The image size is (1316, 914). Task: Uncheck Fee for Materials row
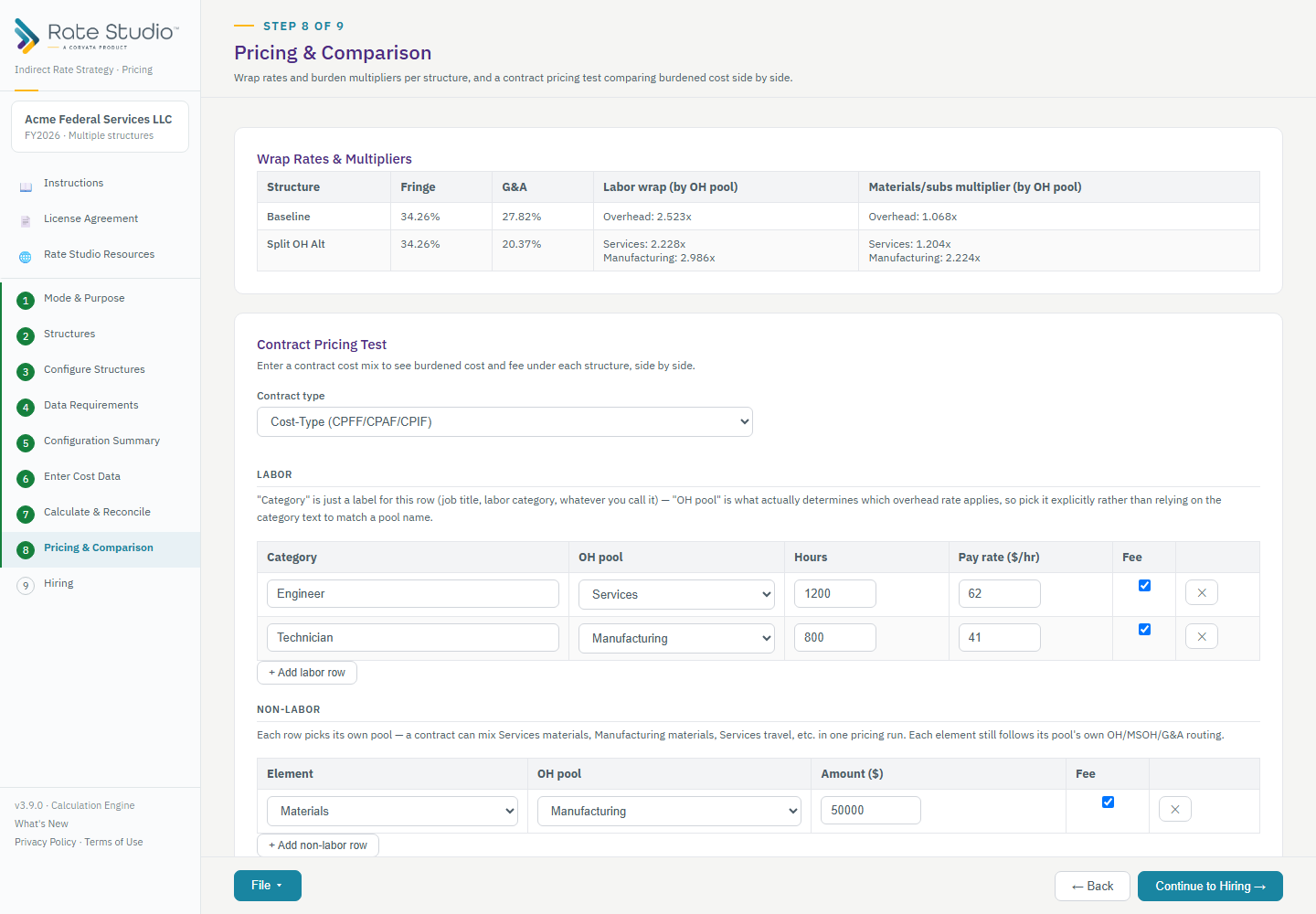click(x=1108, y=802)
